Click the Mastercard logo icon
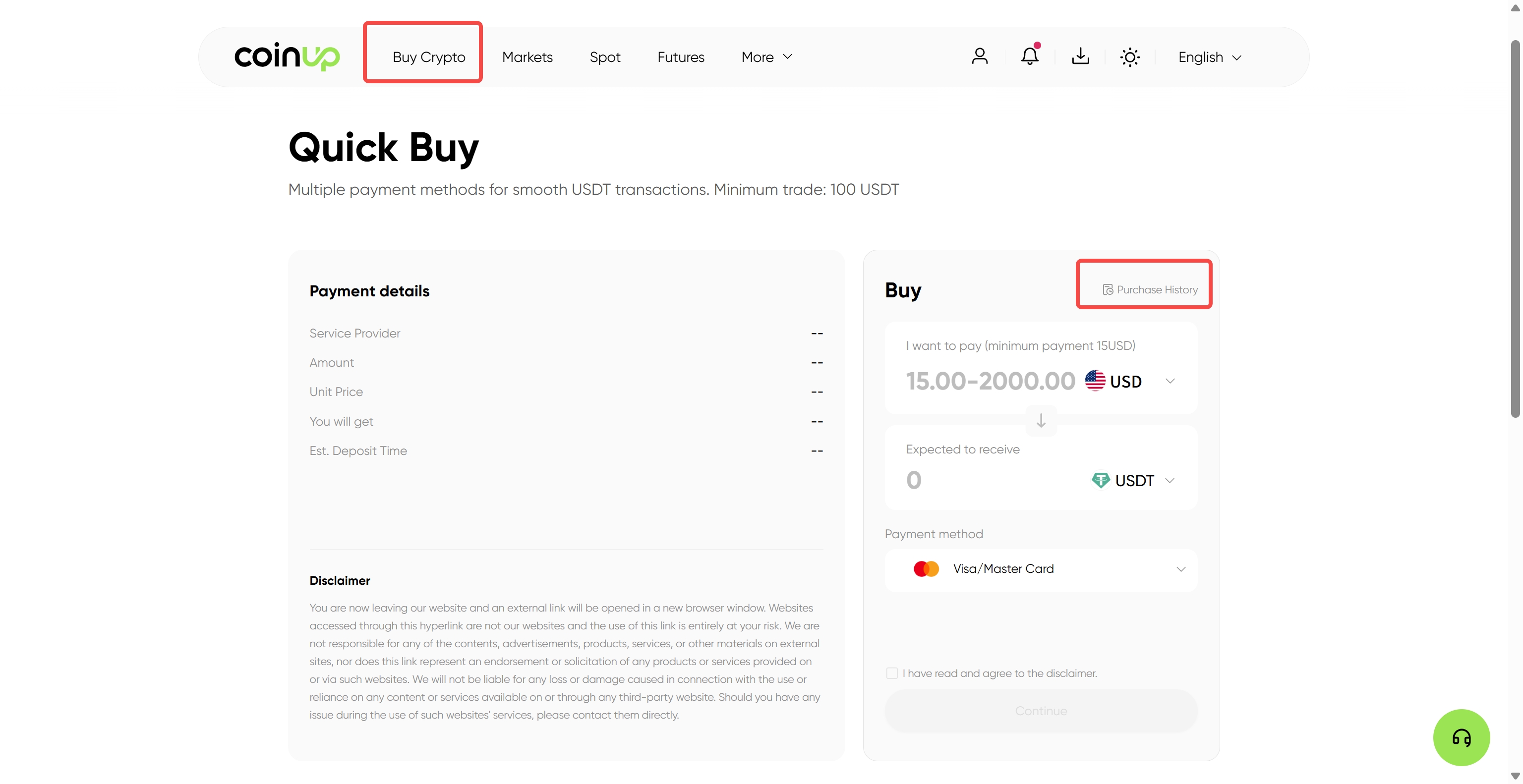Image resolution: width=1523 pixels, height=784 pixels. [926, 568]
